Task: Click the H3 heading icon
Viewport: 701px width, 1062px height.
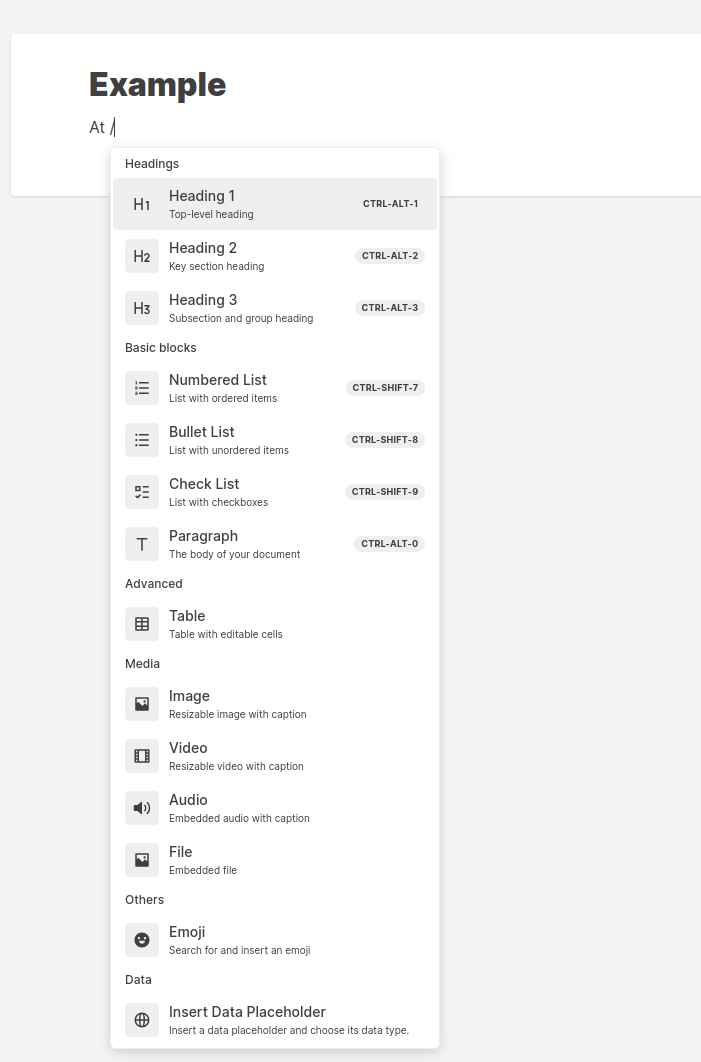Action: pyautogui.click(x=142, y=308)
